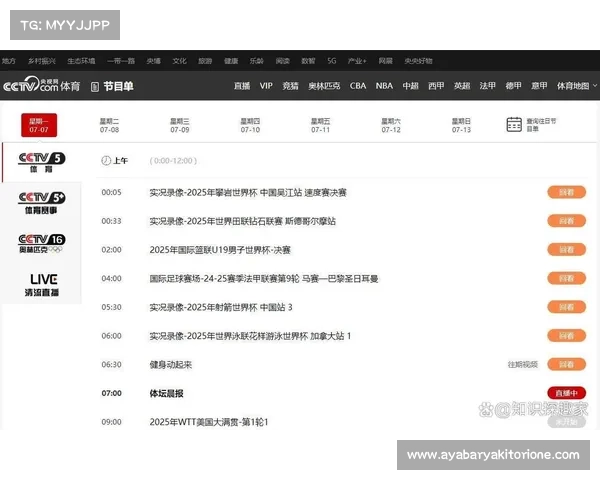Click program title 2025年WTT美国大满贯-第1轮1

209,422
